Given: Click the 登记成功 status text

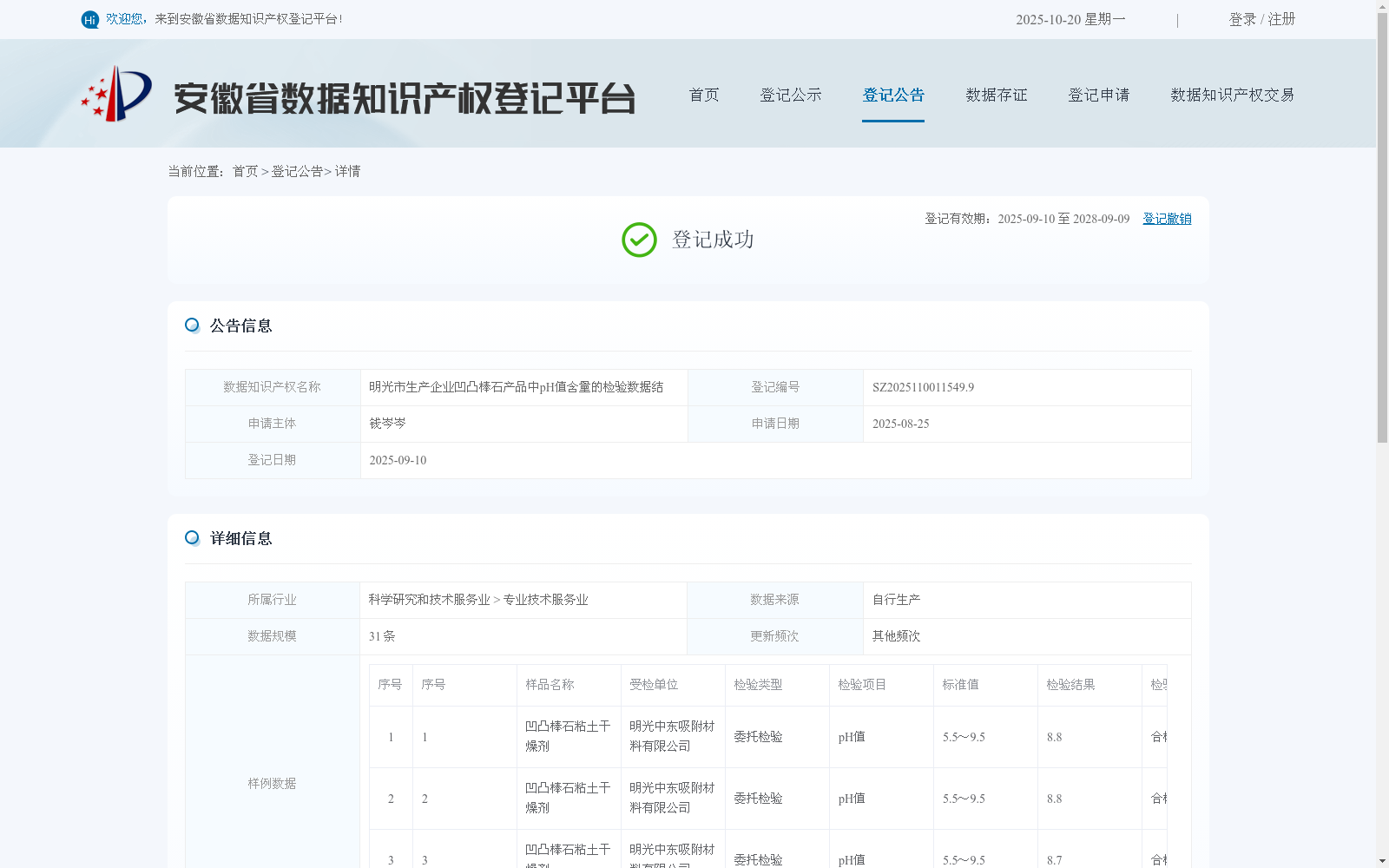Looking at the screenshot, I should [713, 240].
